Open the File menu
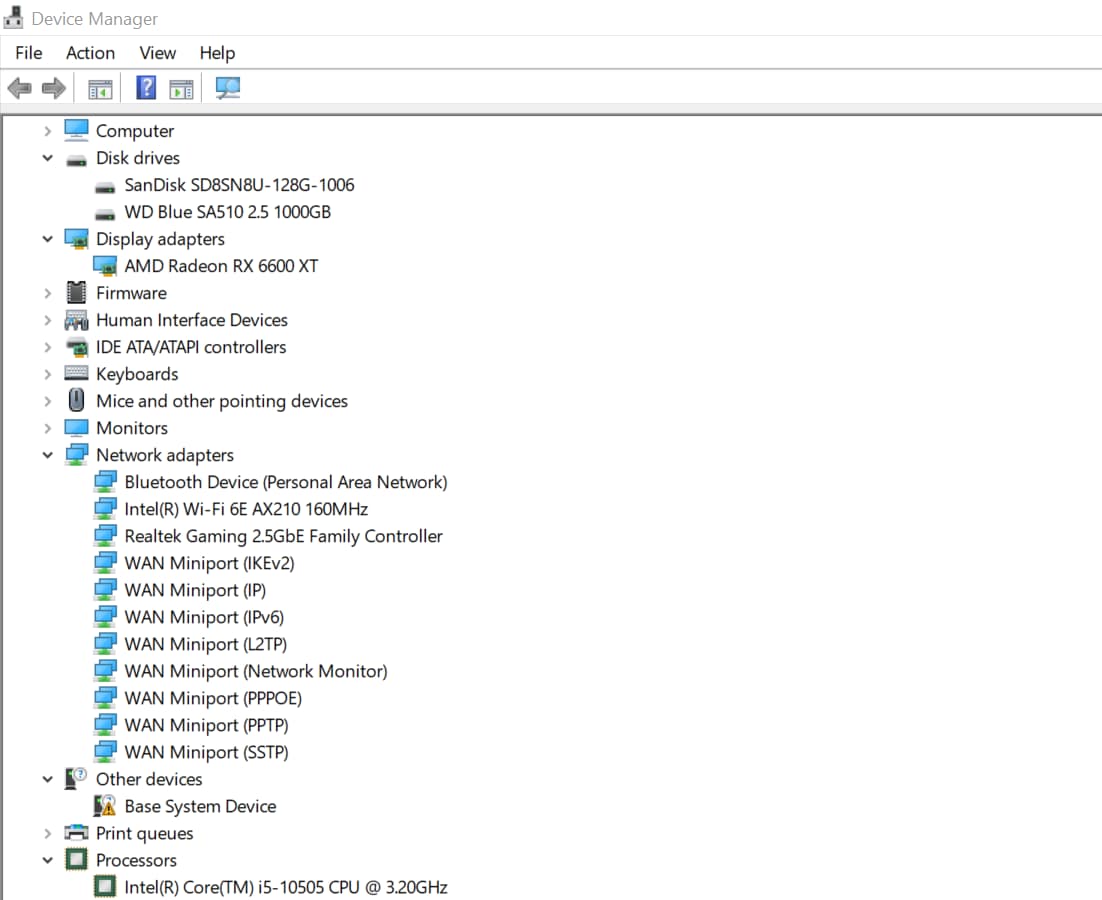Image resolution: width=1102 pixels, height=900 pixels. coord(28,53)
